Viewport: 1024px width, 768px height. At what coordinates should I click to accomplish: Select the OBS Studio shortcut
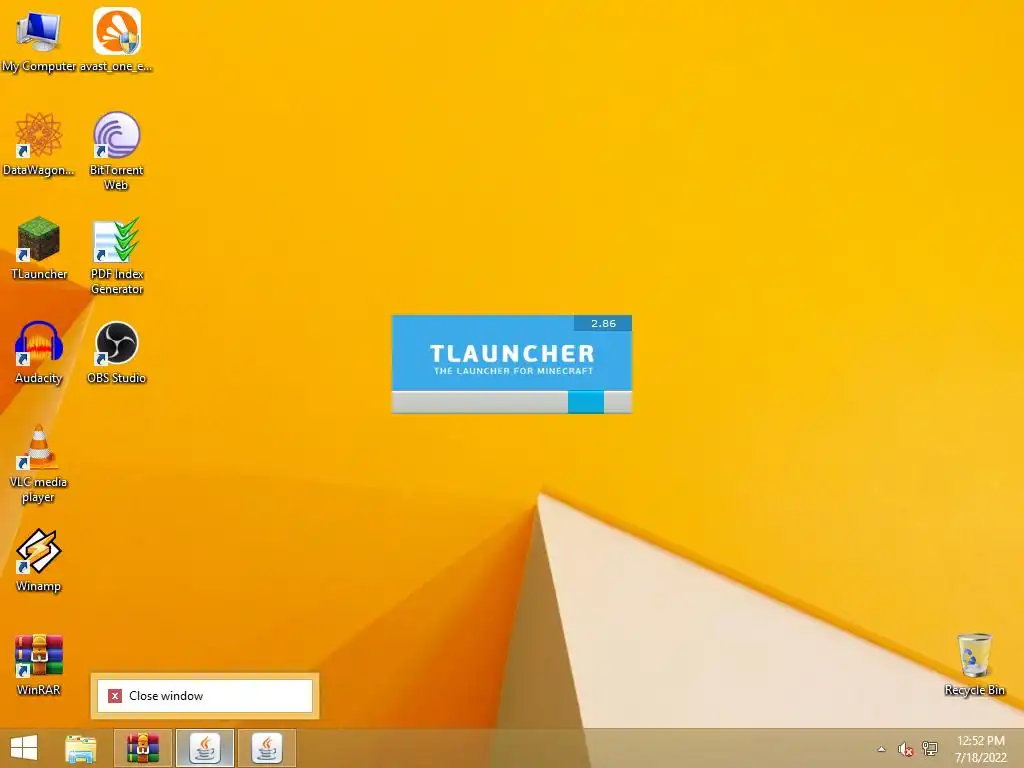(116, 353)
